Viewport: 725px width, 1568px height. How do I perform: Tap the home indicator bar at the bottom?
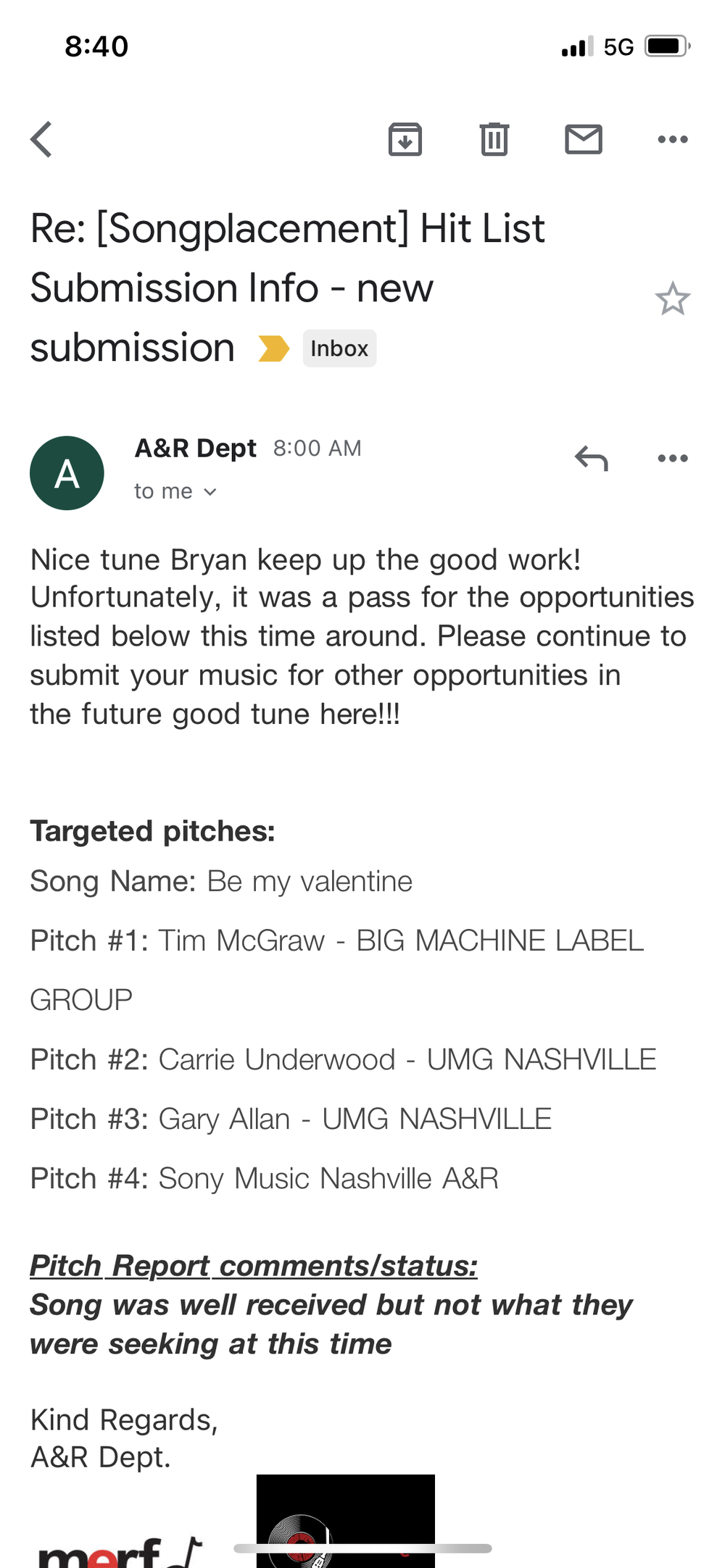[362, 1548]
